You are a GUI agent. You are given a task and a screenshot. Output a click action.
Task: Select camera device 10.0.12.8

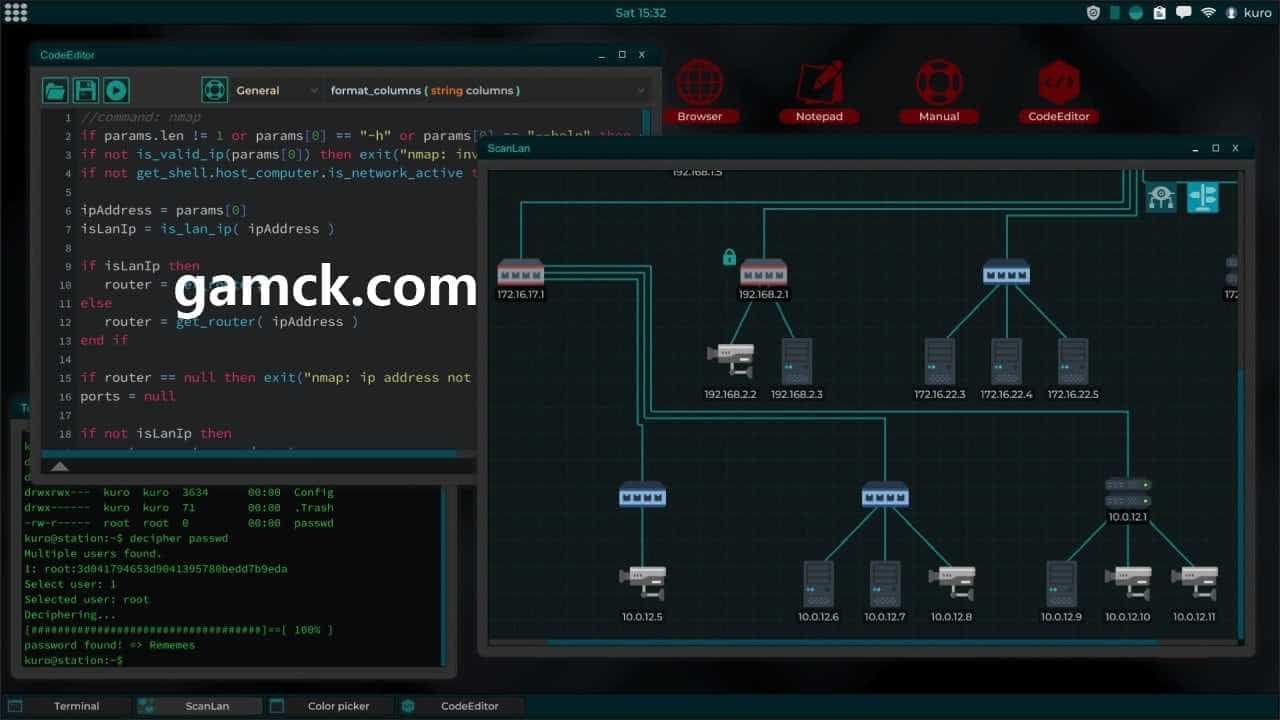(x=951, y=582)
